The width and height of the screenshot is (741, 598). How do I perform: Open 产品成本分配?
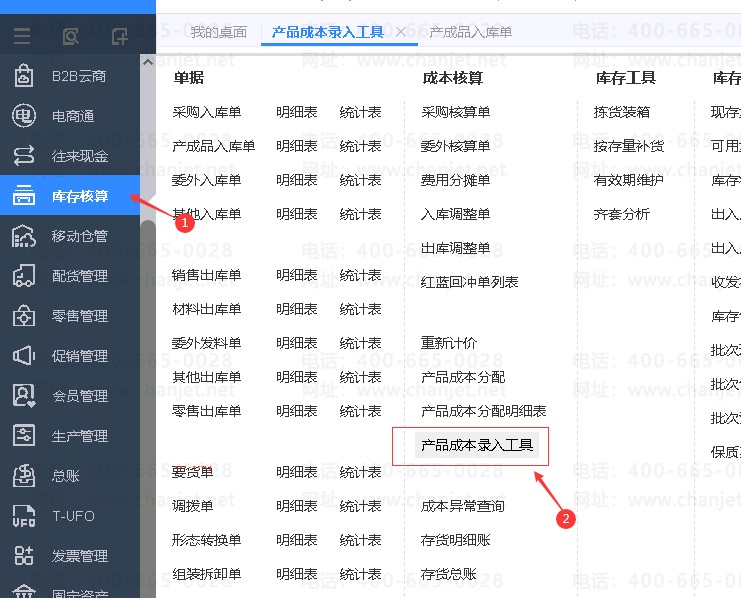(463, 377)
